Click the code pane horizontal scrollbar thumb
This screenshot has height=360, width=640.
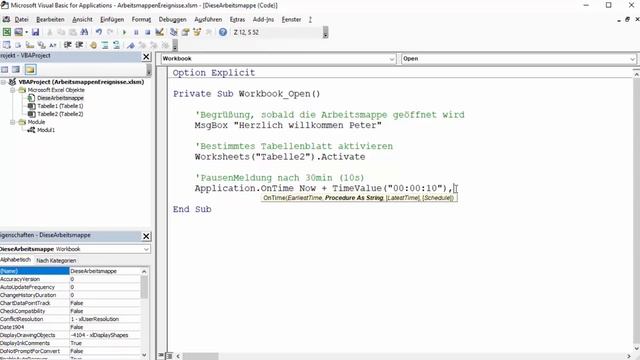(x=200, y=356)
